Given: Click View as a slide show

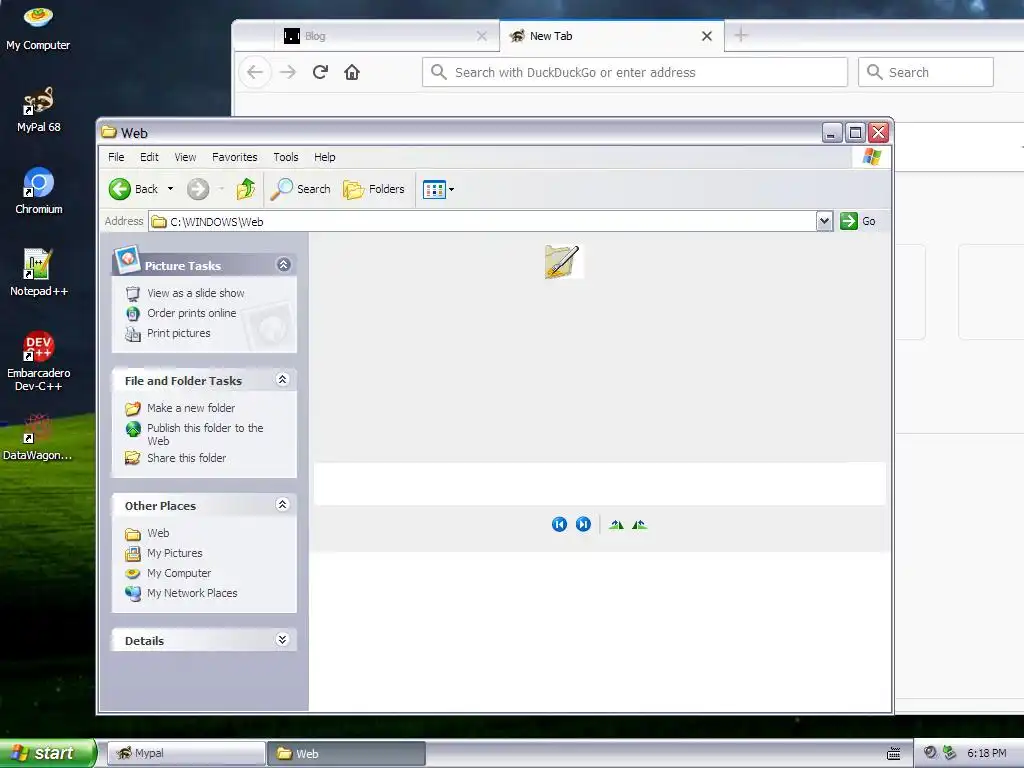Looking at the screenshot, I should (196, 293).
